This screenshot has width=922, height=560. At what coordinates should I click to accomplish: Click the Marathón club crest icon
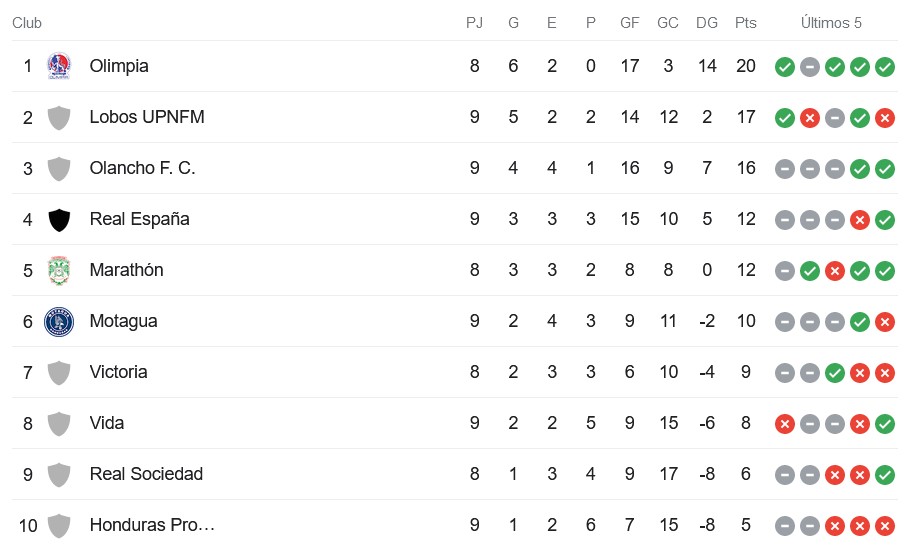[x=59, y=271]
